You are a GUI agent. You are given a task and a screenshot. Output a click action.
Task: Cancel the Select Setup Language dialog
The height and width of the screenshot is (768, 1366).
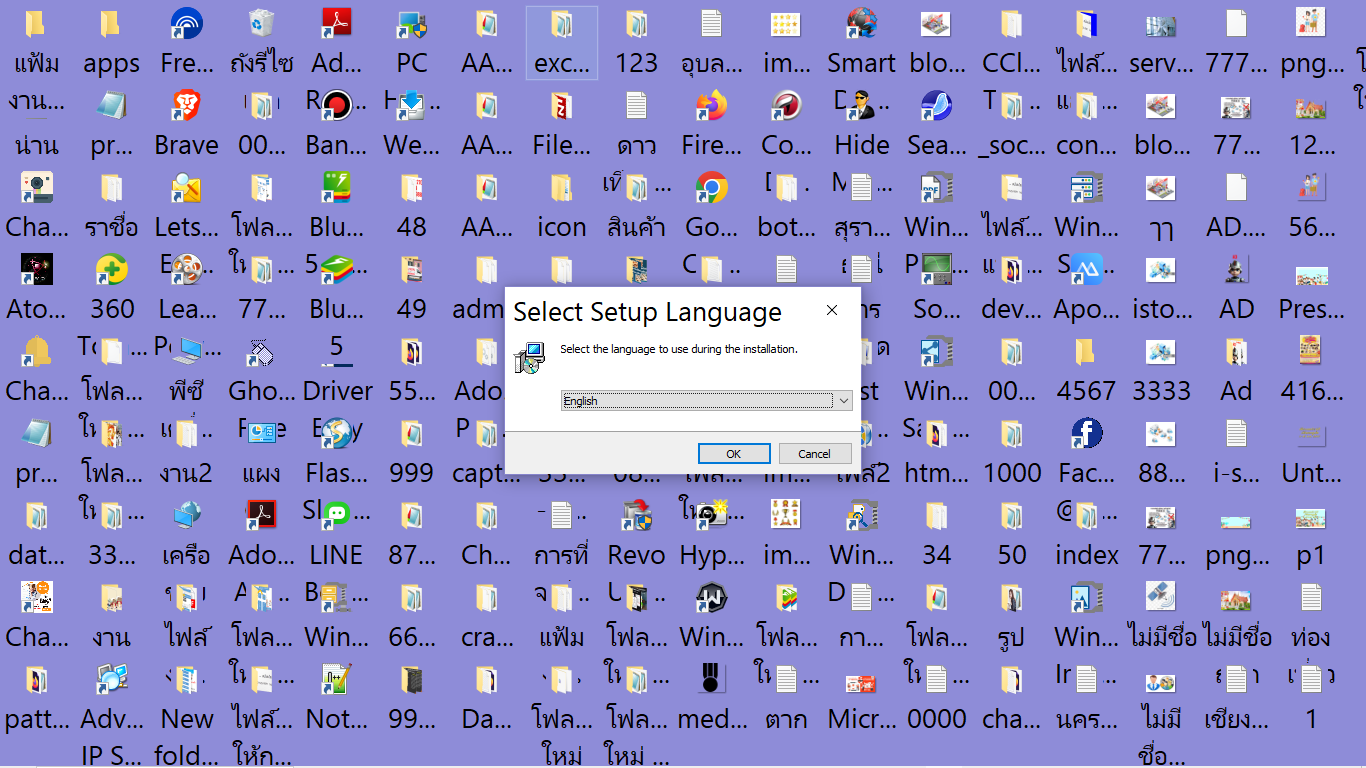click(x=814, y=453)
